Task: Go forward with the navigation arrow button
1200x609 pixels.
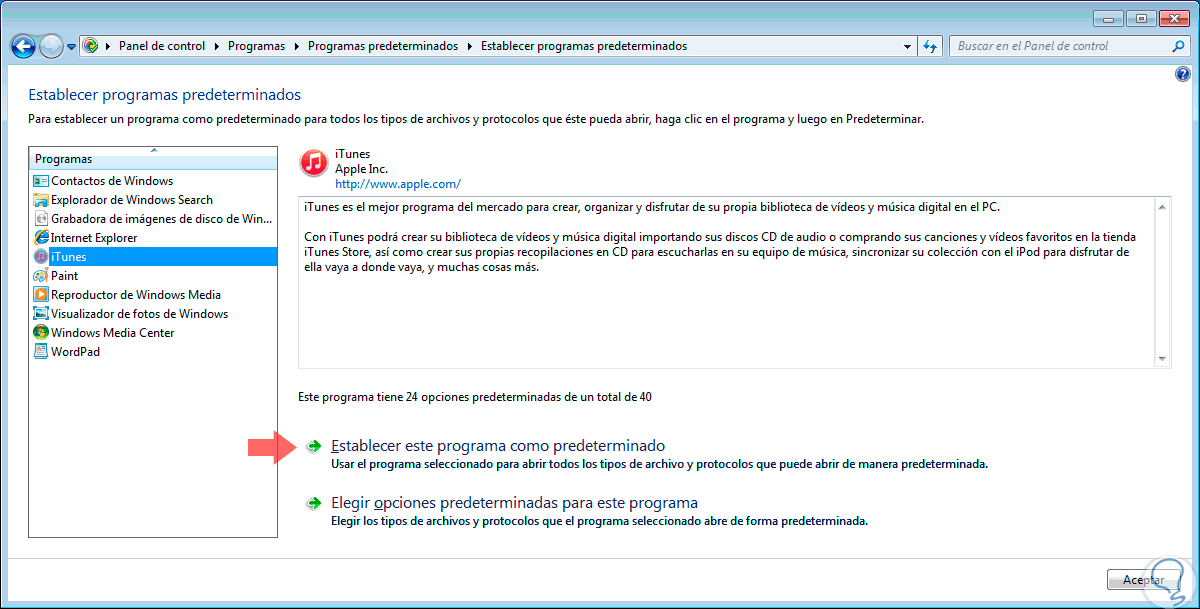Action: (51, 46)
